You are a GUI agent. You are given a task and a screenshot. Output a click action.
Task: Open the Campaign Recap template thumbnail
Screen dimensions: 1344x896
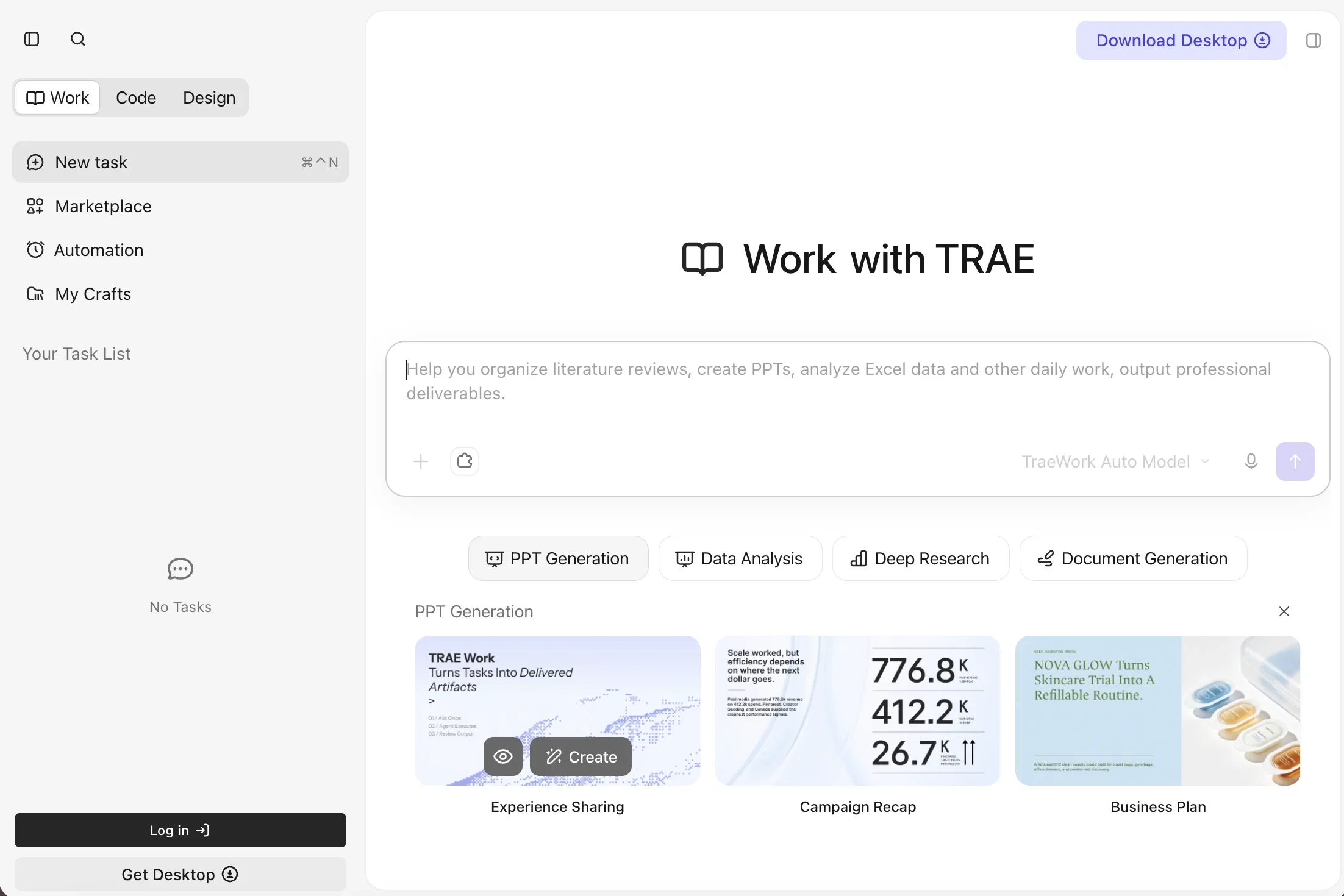[x=857, y=711]
